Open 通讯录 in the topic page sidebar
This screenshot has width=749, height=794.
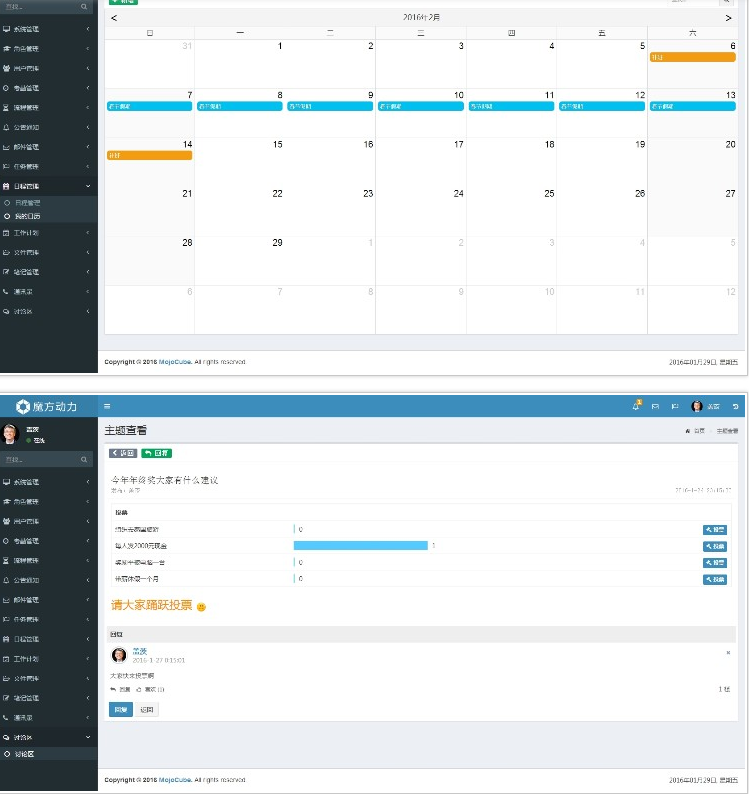coord(50,718)
